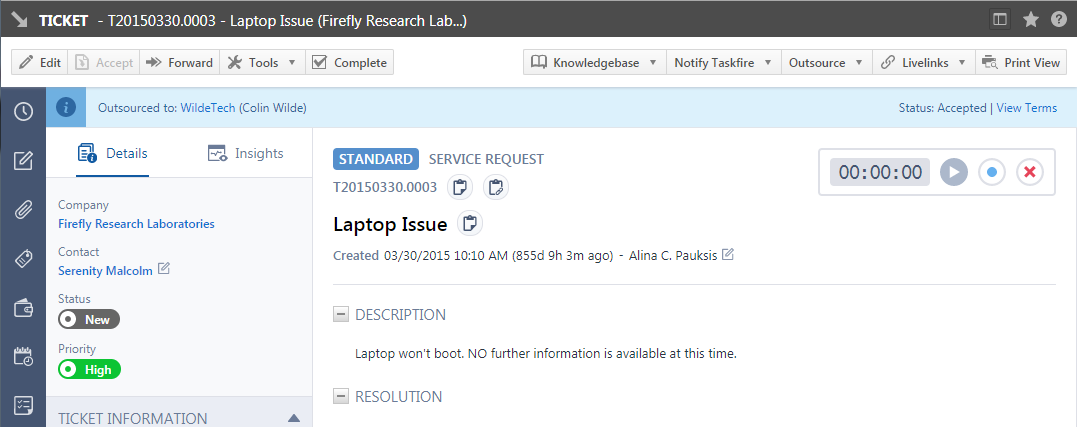Click the Complete button
Image resolution: width=1077 pixels, height=427 pixels.
tap(349, 63)
